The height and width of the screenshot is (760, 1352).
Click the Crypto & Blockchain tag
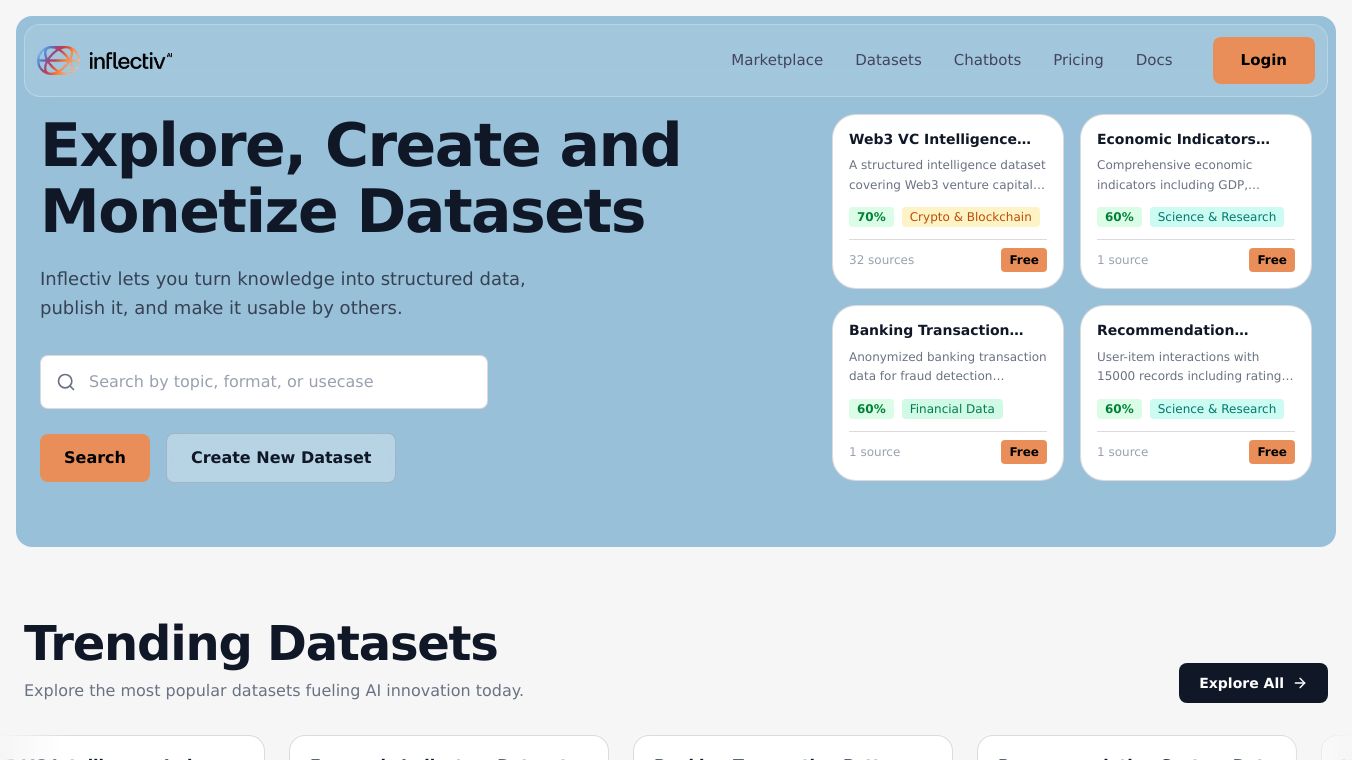pos(970,217)
